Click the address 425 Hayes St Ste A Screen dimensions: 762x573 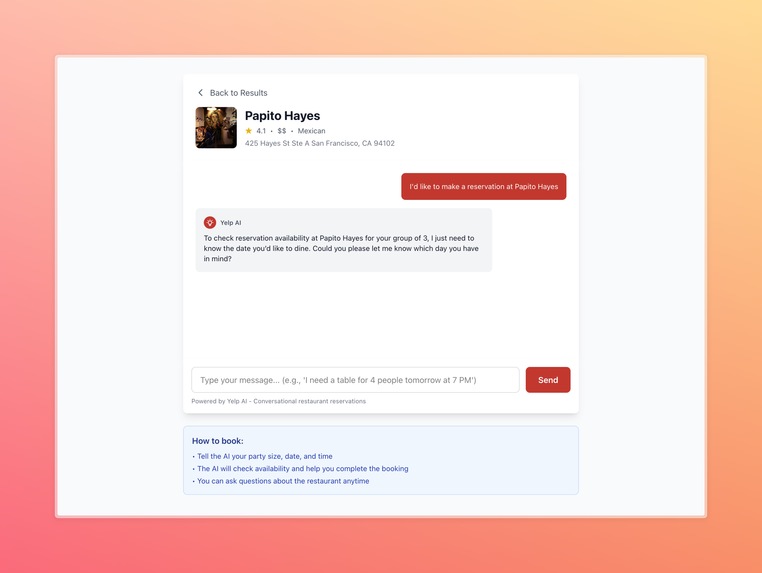pyautogui.click(x=320, y=143)
